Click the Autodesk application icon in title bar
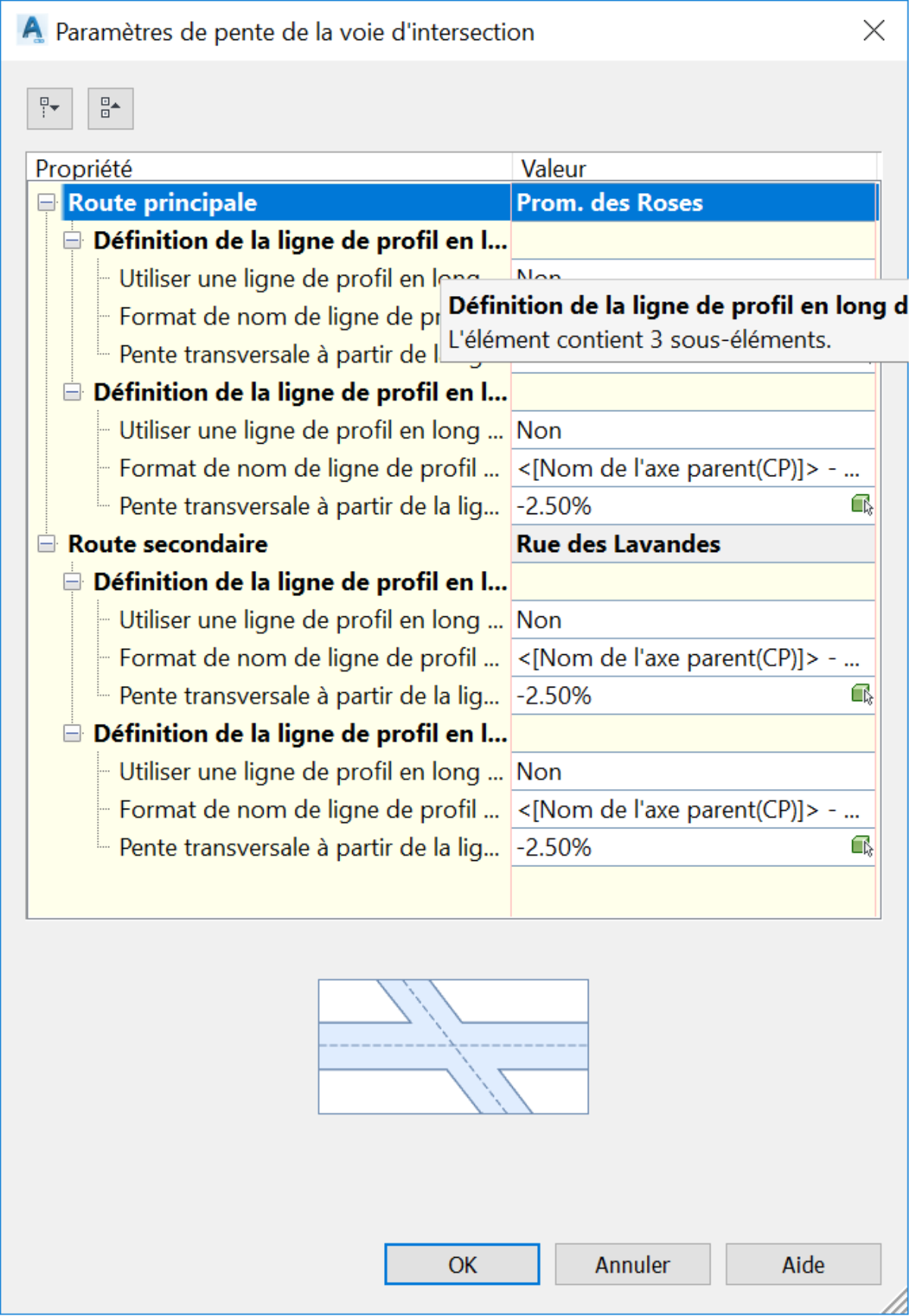Viewport: 909px width, 1316px height. pos(33,31)
